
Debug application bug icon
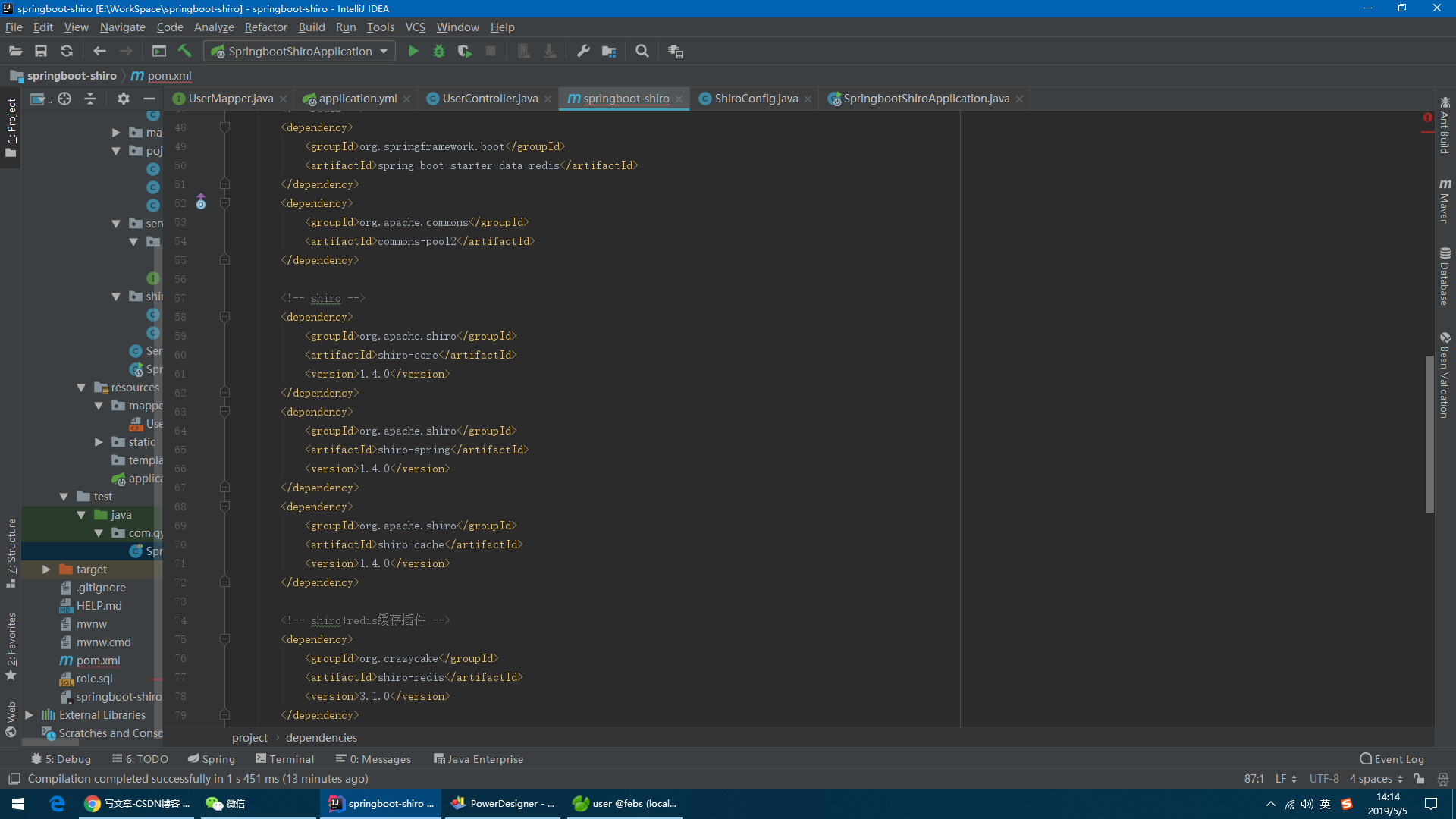pos(439,52)
